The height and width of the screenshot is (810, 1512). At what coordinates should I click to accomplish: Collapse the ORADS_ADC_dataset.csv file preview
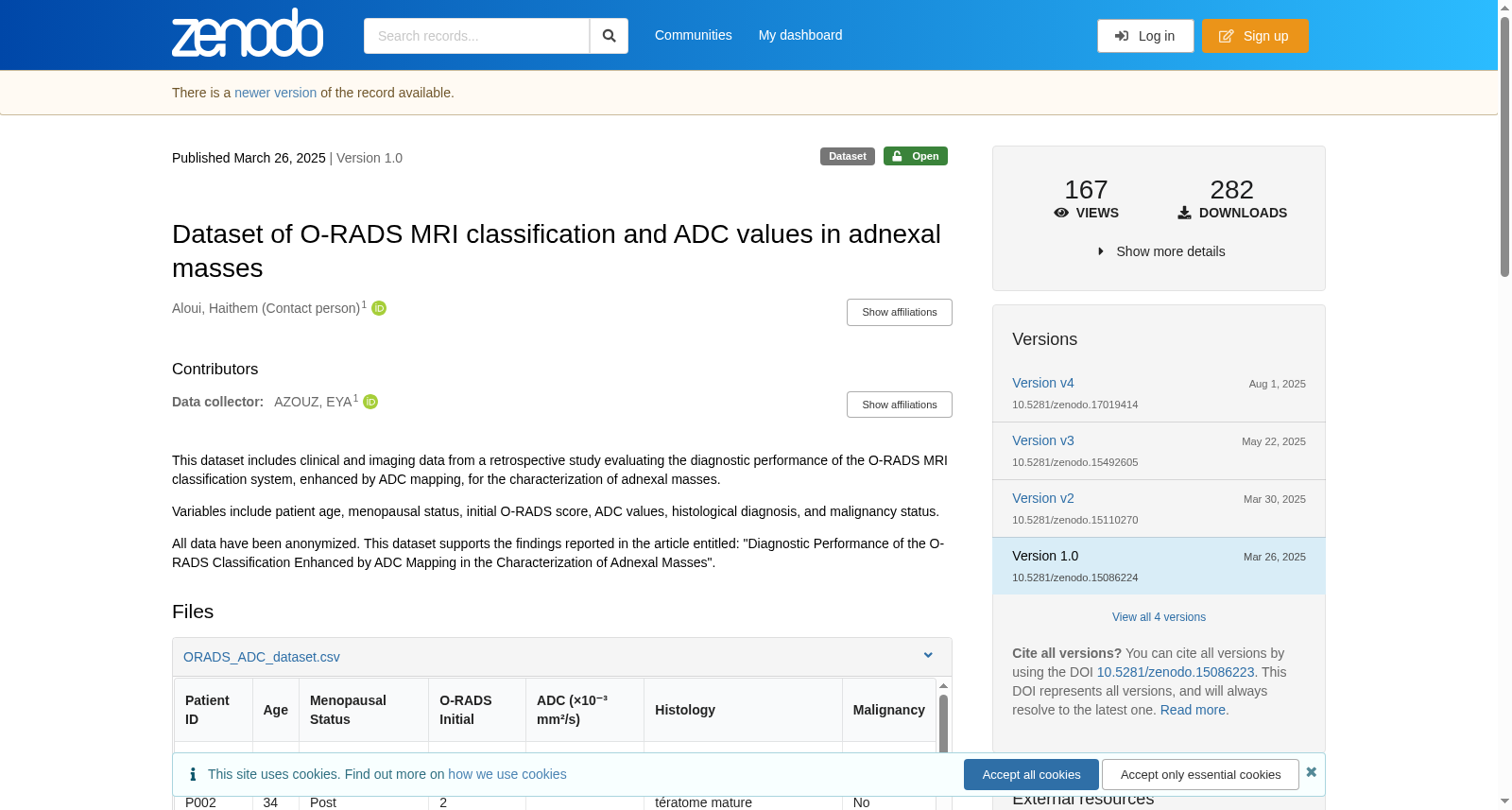coord(928,656)
